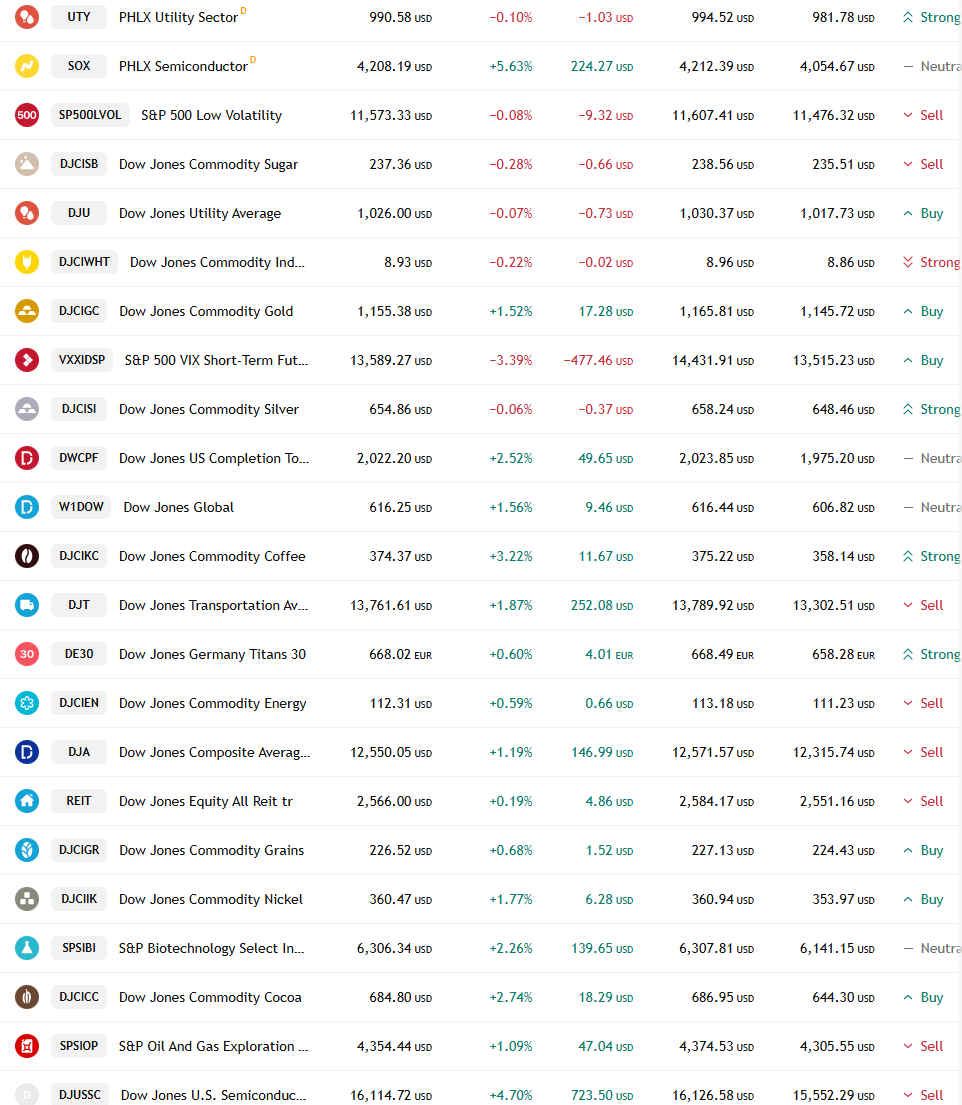Screen dimensions: 962x1105
Task: Open Dow Jones Commodity Cocoa link
Action: click(x=210, y=997)
